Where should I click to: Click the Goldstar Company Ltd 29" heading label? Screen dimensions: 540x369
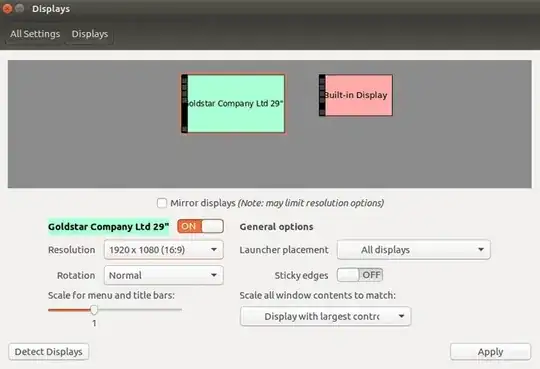pyautogui.click(x=108, y=226)
